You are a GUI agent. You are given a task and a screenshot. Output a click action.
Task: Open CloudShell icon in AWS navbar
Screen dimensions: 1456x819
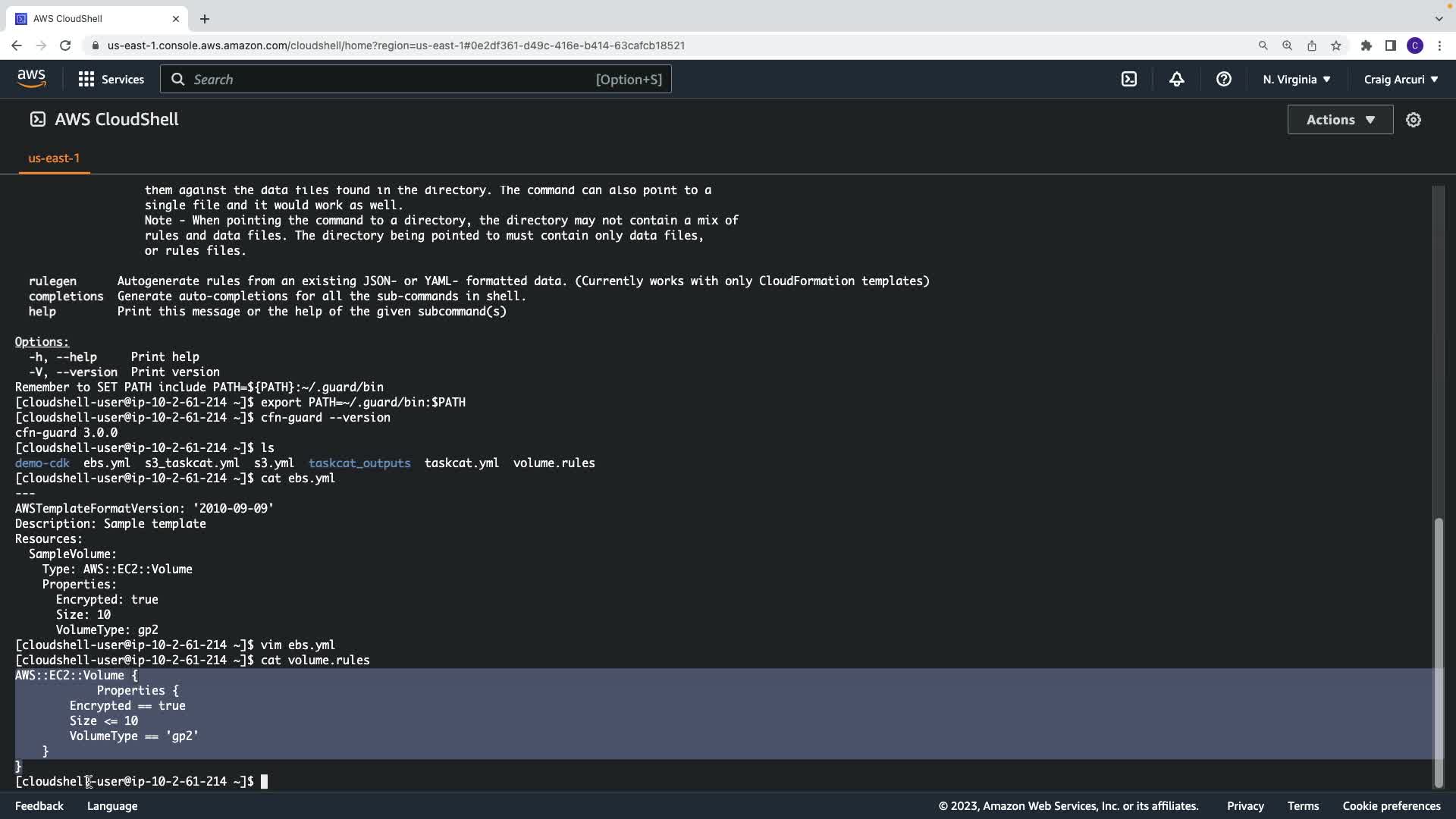tap(1129, 79)
